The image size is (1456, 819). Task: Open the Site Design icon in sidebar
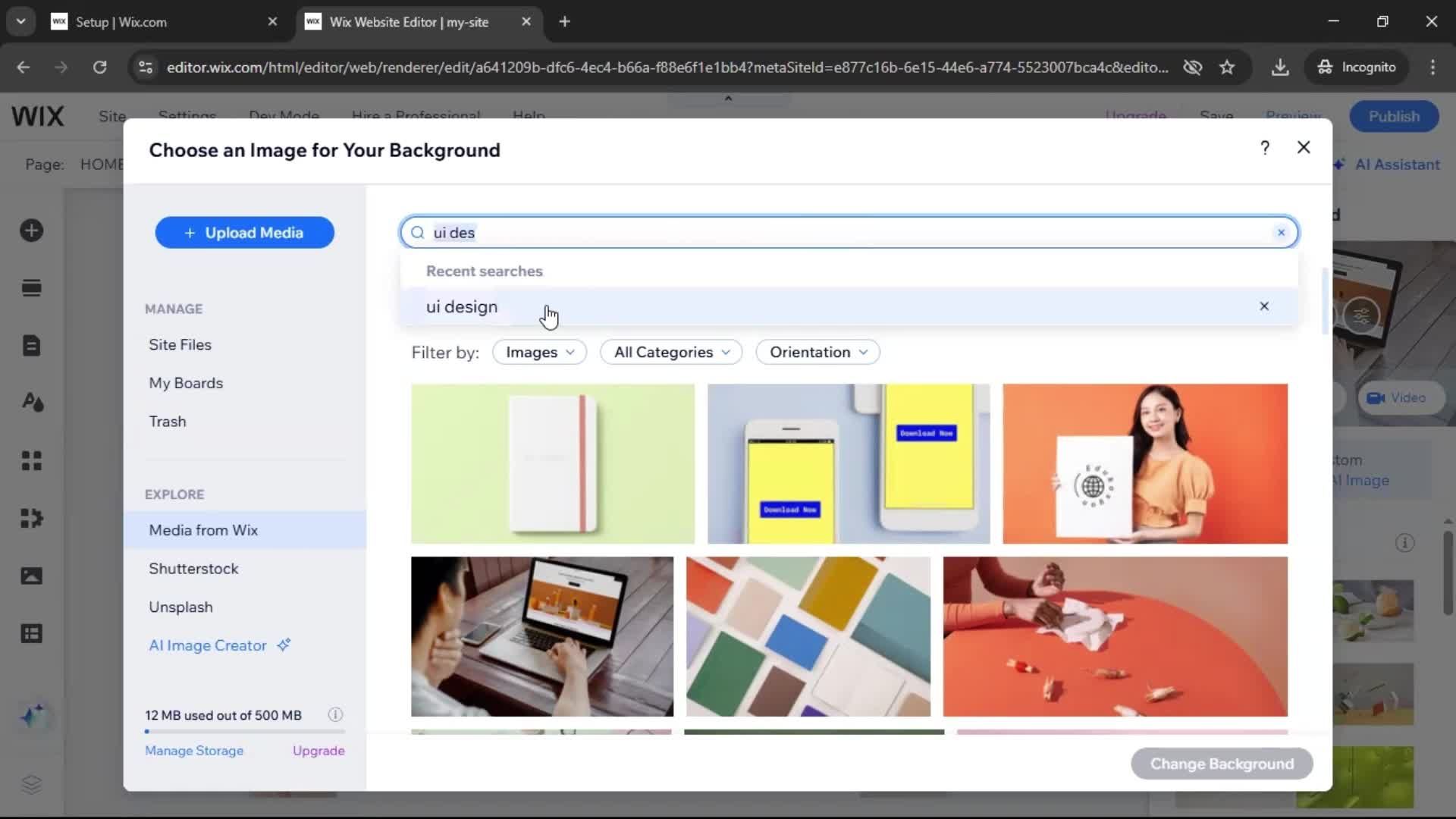[32, 402]
